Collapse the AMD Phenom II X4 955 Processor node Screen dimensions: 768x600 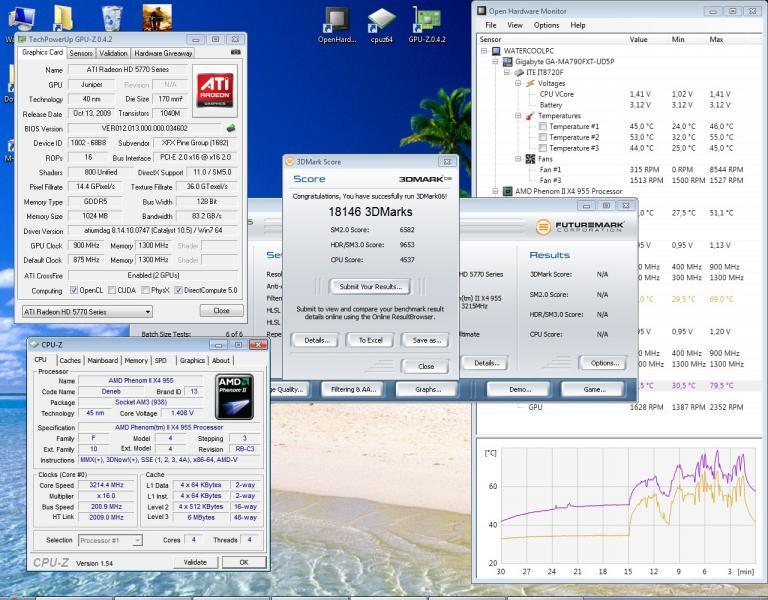(496, 191)
